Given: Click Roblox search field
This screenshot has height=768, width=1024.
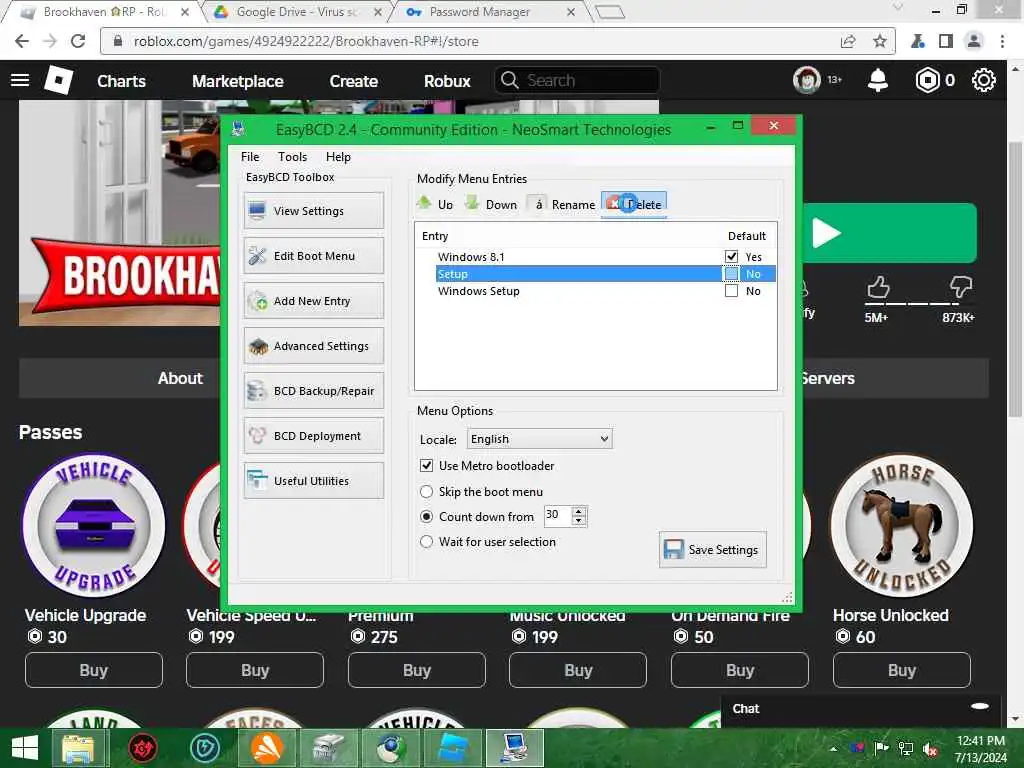Looking at the screenshot, I should [x=577, y=80].
